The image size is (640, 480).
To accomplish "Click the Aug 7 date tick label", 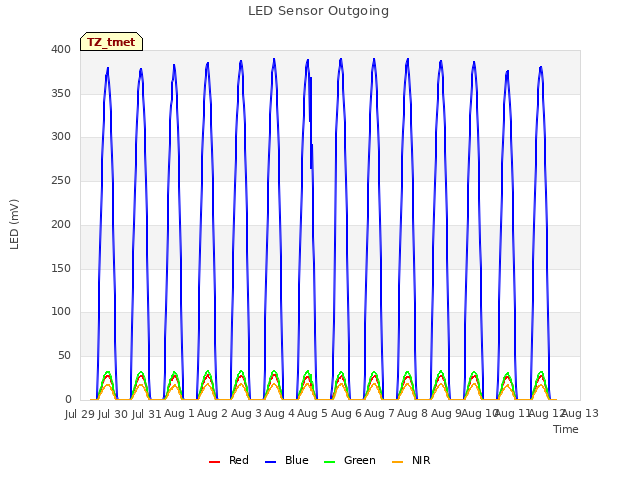I will pyautogui.click(x=379, y=413).
